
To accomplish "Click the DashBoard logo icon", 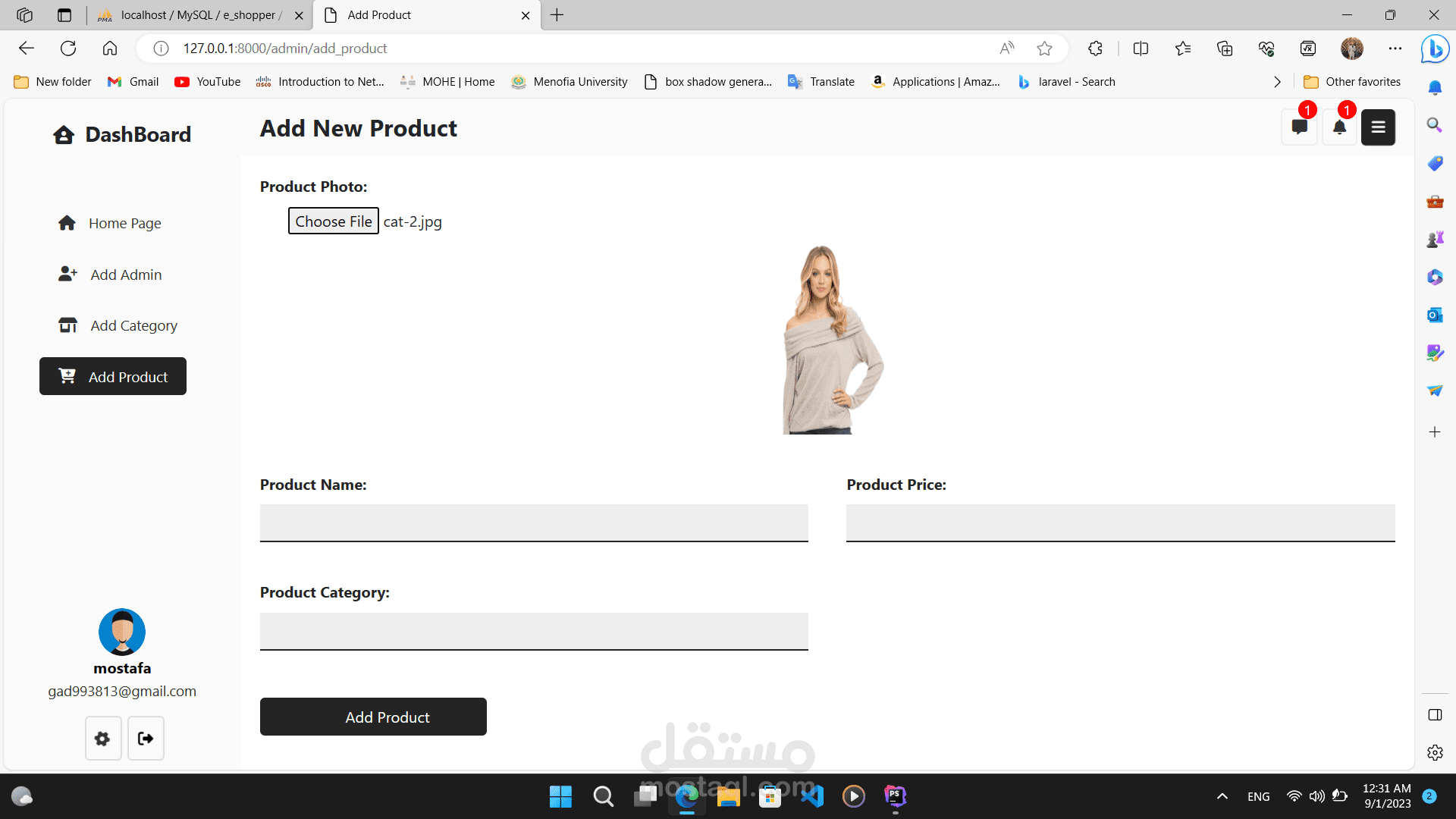I will coord(64,135).
